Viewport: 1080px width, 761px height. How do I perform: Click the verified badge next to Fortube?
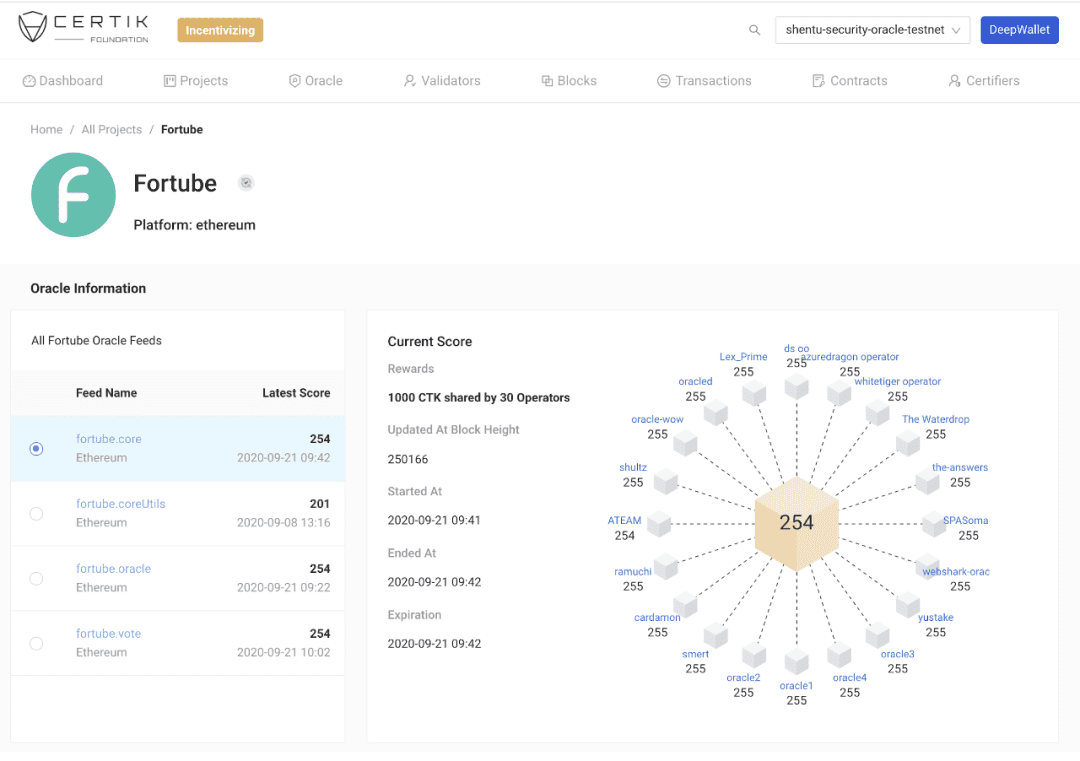246,183
